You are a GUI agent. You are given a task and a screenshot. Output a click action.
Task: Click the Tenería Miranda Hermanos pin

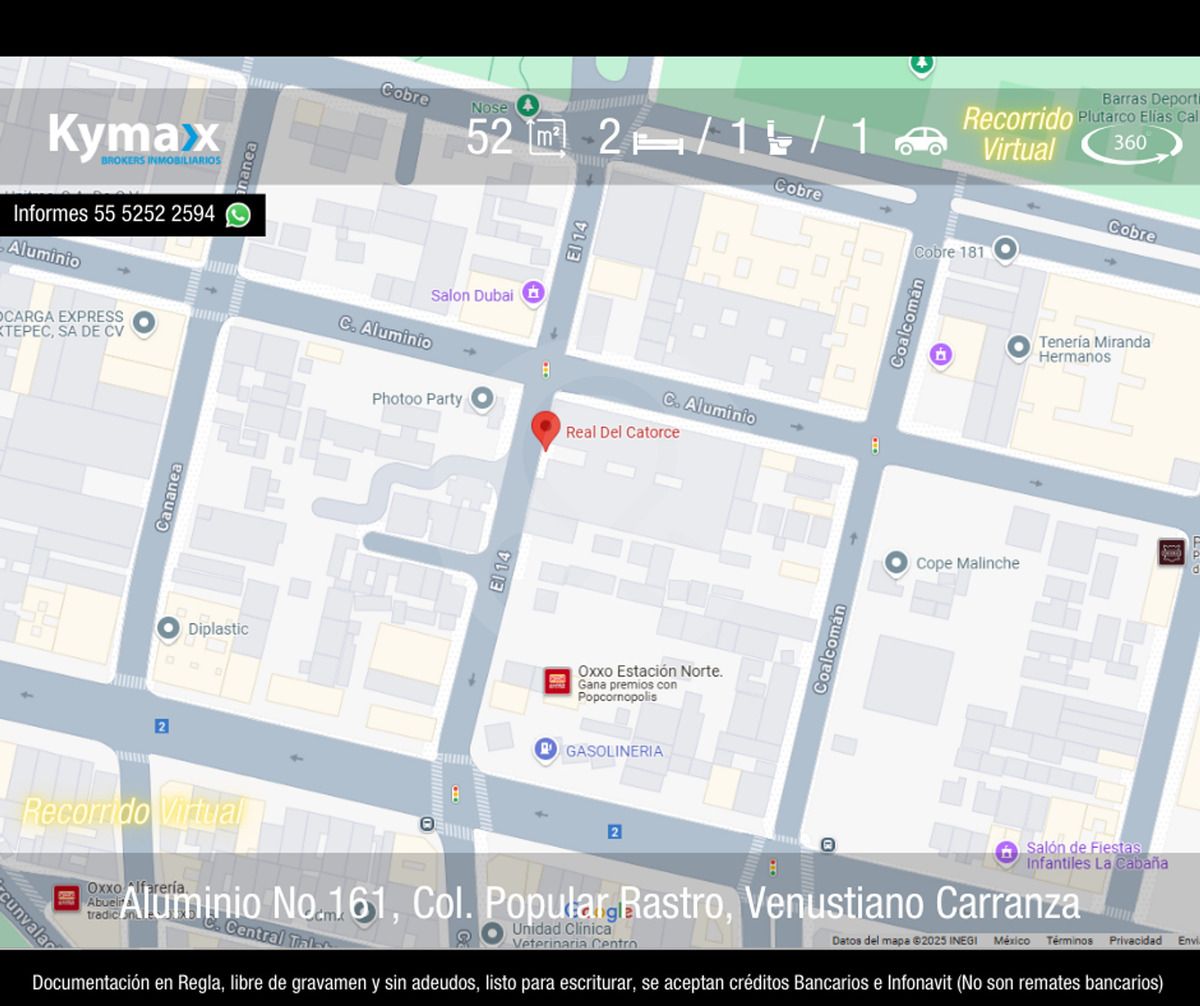pos(1018,348)
